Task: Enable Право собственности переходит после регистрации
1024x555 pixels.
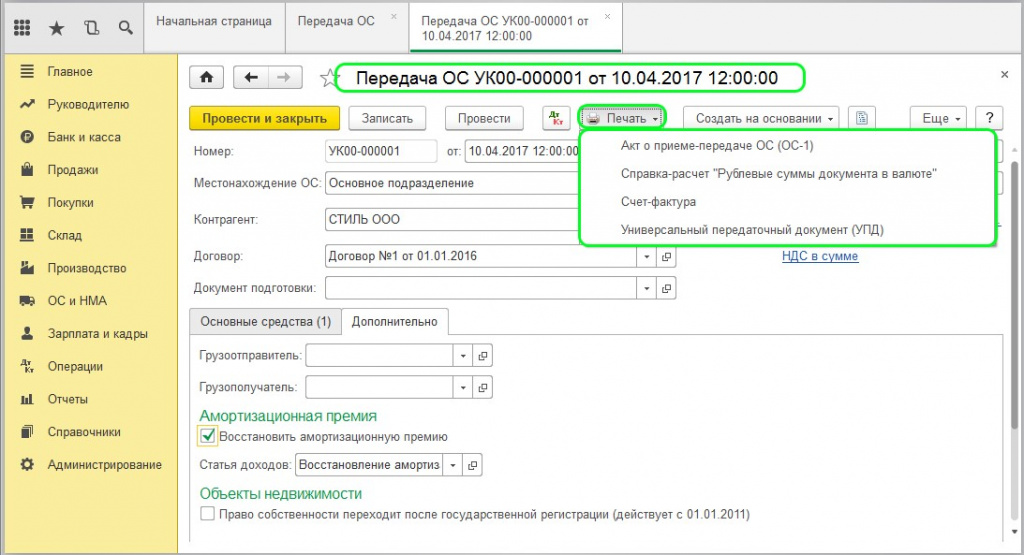Action: [x=208, y=514]
